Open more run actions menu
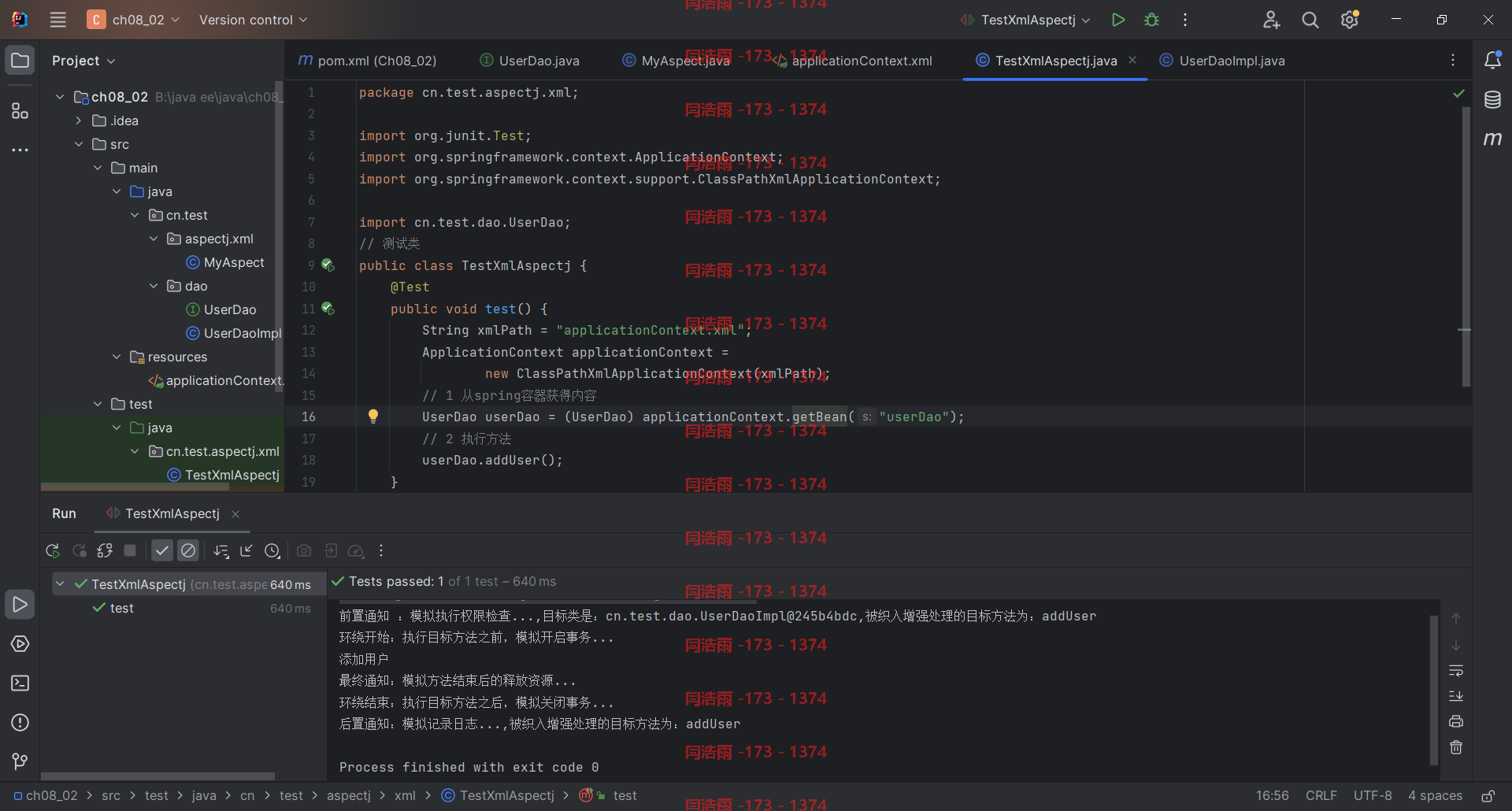Image resolution: width=1512 pixels, height=811 pixels. coord(1185,20)
